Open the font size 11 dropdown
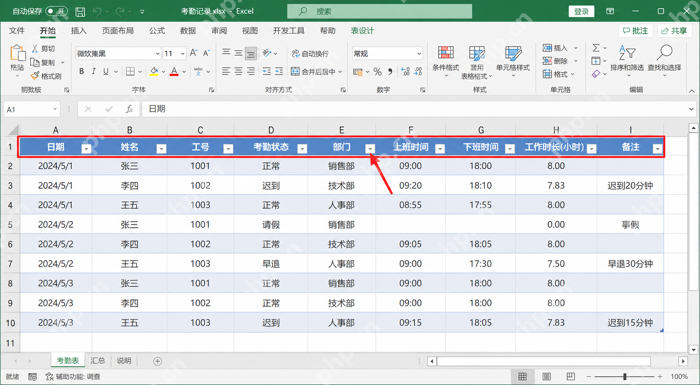This screenshot has height=385, width=700. pyautogui.click(x=183, y=54)
